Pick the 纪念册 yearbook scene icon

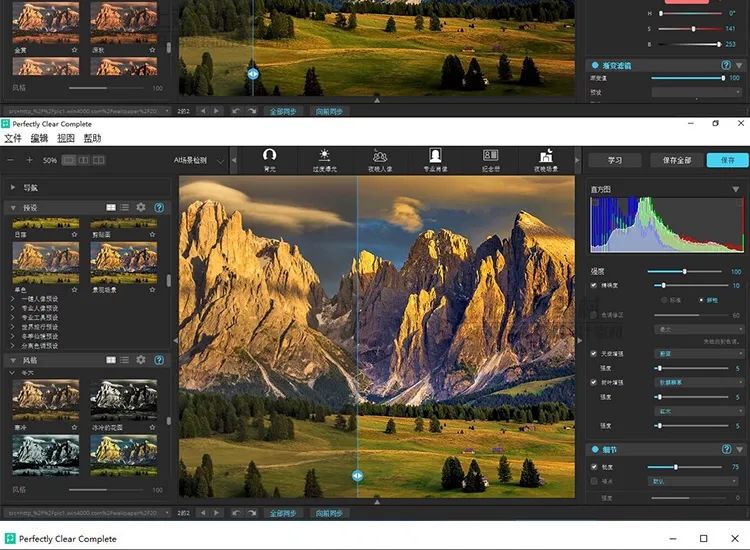490,155
